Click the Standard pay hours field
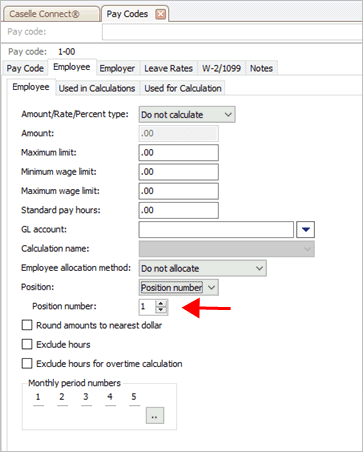This screenshot has height=452, width=363. coord(179,210)
